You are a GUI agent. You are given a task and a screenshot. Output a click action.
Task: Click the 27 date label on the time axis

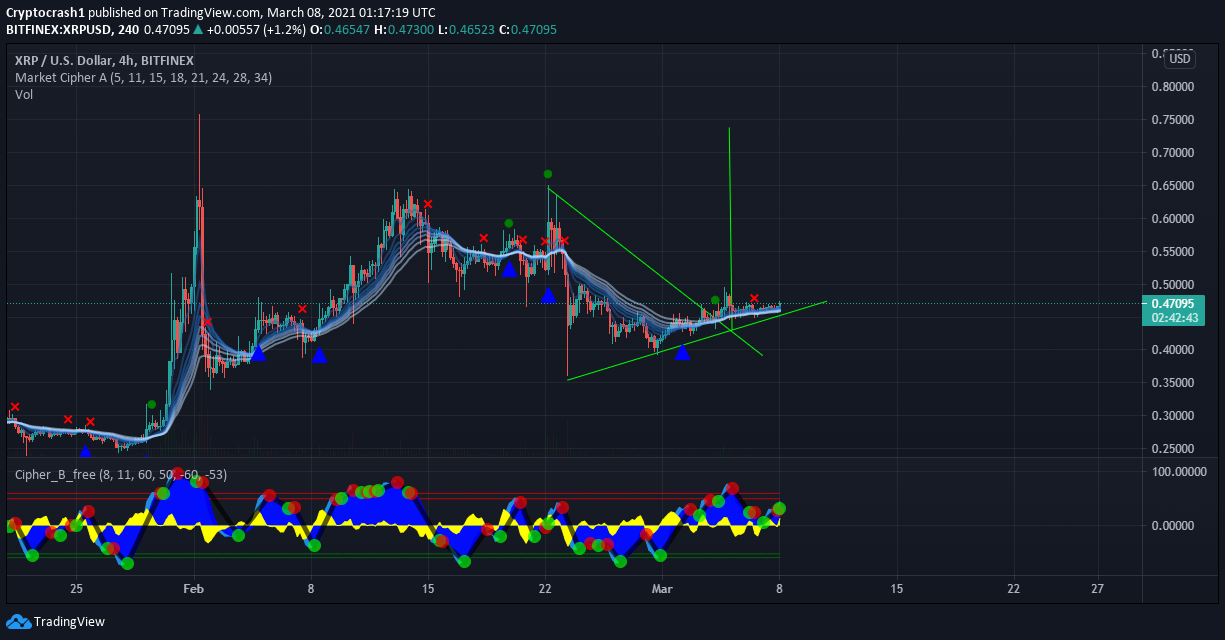pos(1098,588)
